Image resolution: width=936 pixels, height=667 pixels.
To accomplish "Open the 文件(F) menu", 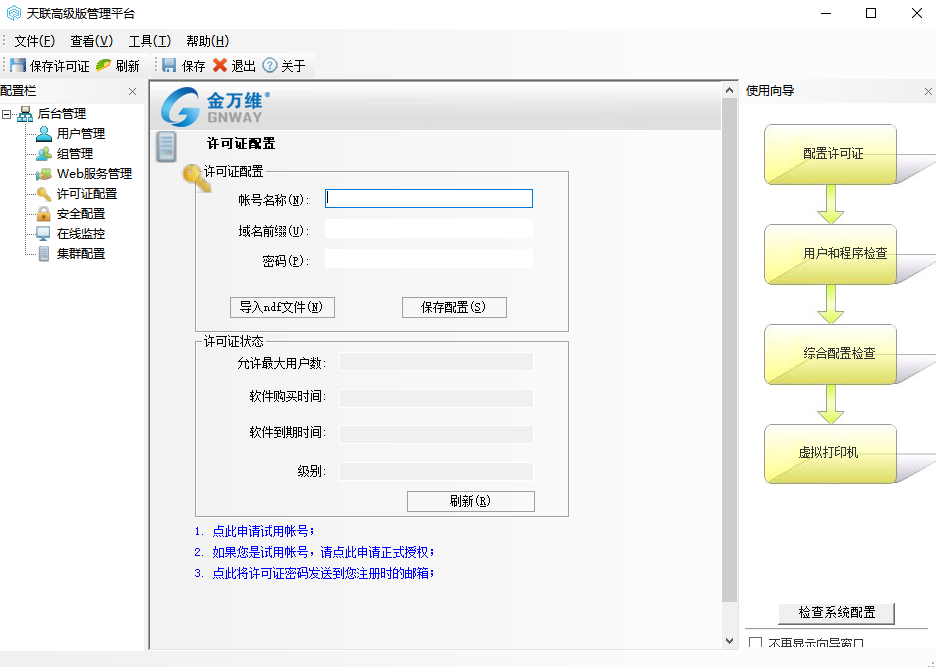I will [35, 41].
